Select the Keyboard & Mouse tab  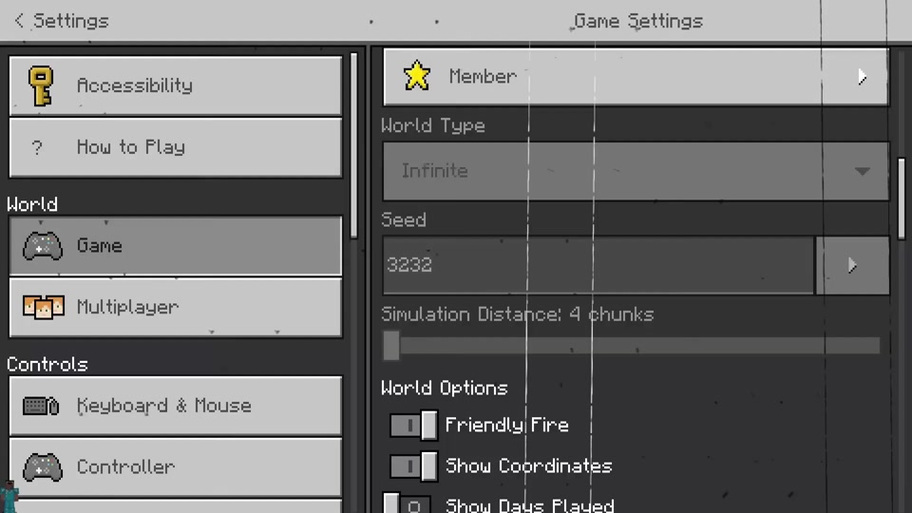tap(176, 406)
